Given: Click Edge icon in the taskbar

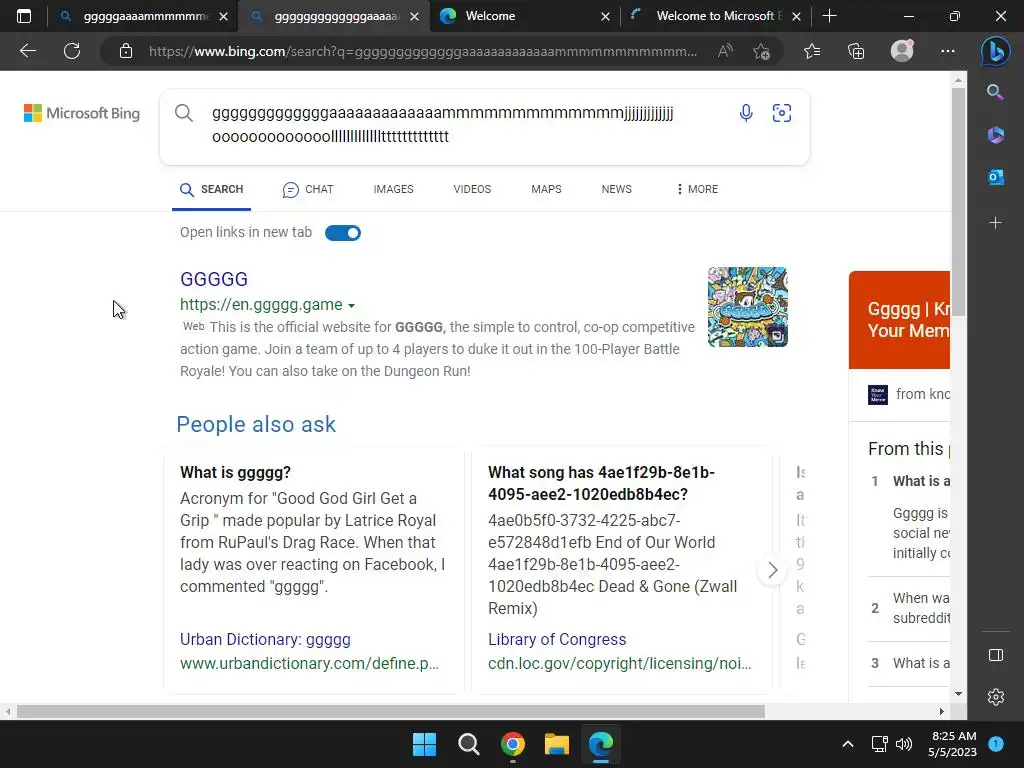Looking at the screenshot, I should 601,744.
